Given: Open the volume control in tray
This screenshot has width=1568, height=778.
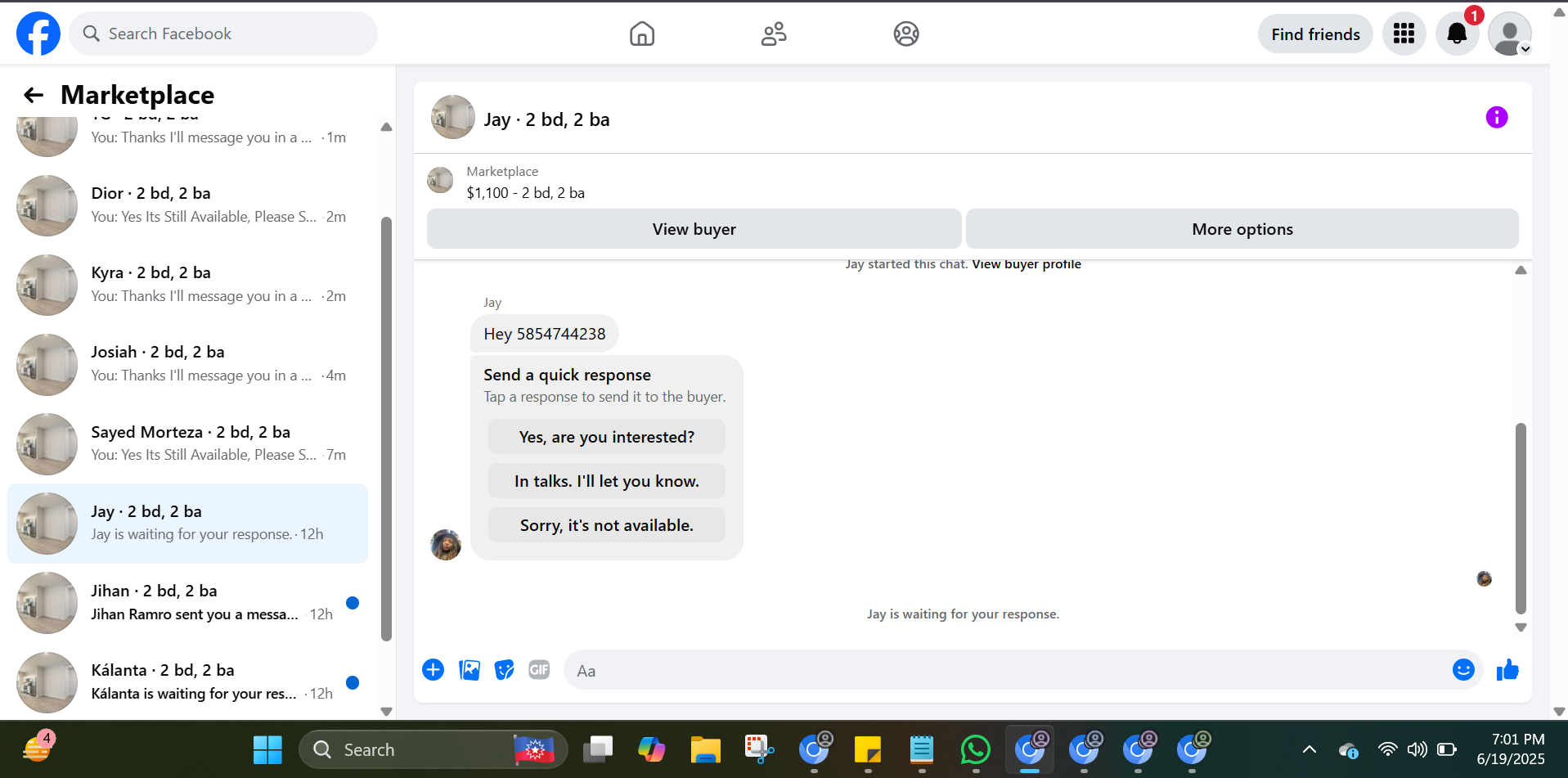Looking at the screenshot, I should pos(1417,749).
